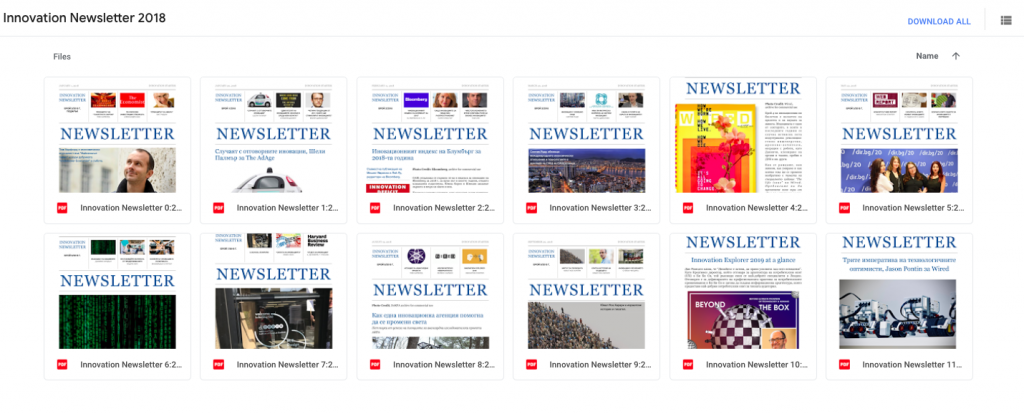Click PDF icon of Innovation Newsletter 0
Image resolution: width=1024 pixels, height=414 pixels.
(x=62, y=208)
